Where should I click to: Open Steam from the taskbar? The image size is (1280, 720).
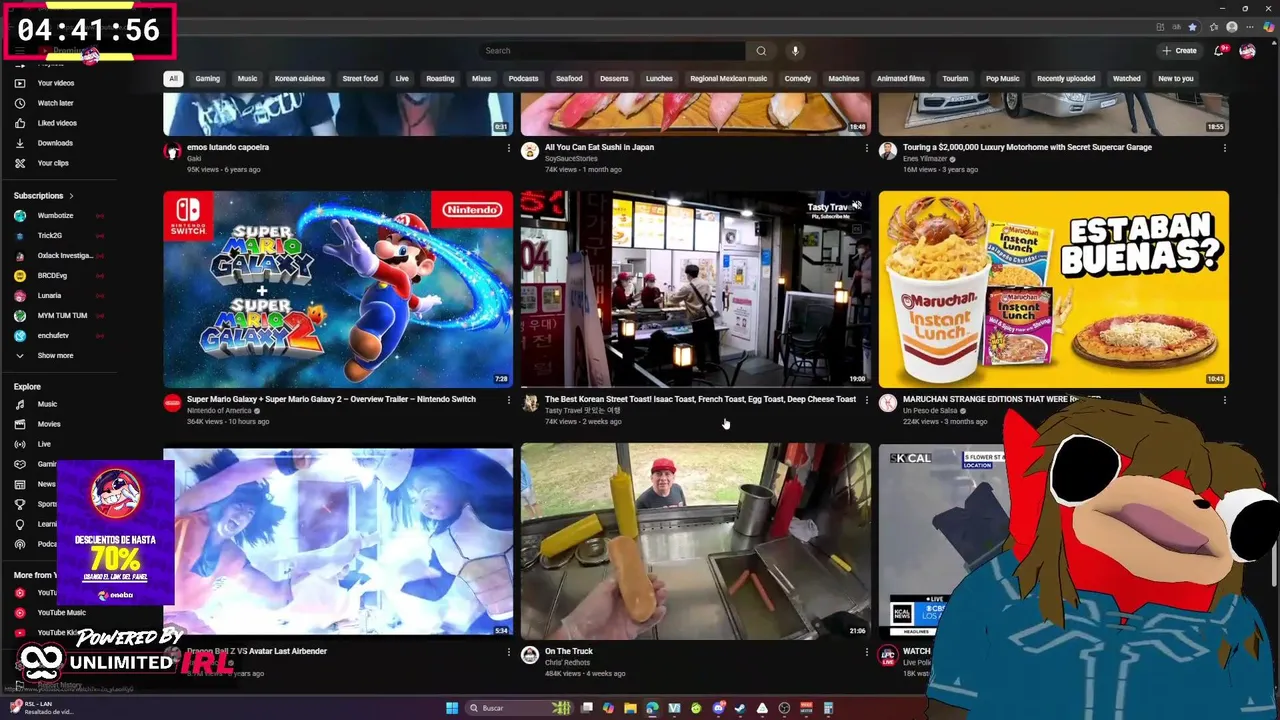[x=740, y=708]
